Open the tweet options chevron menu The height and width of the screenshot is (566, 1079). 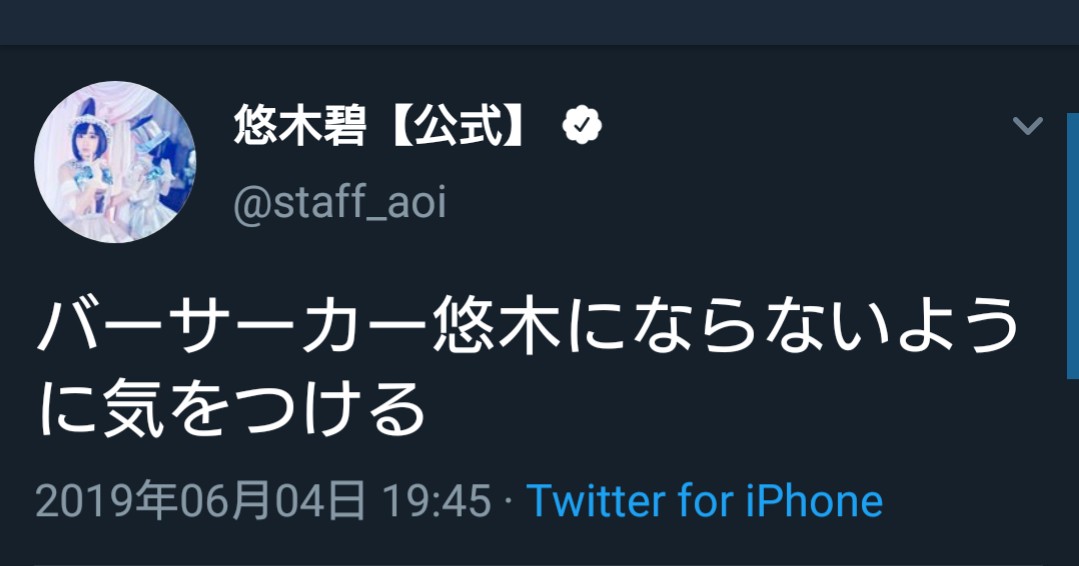point(1027,126)
